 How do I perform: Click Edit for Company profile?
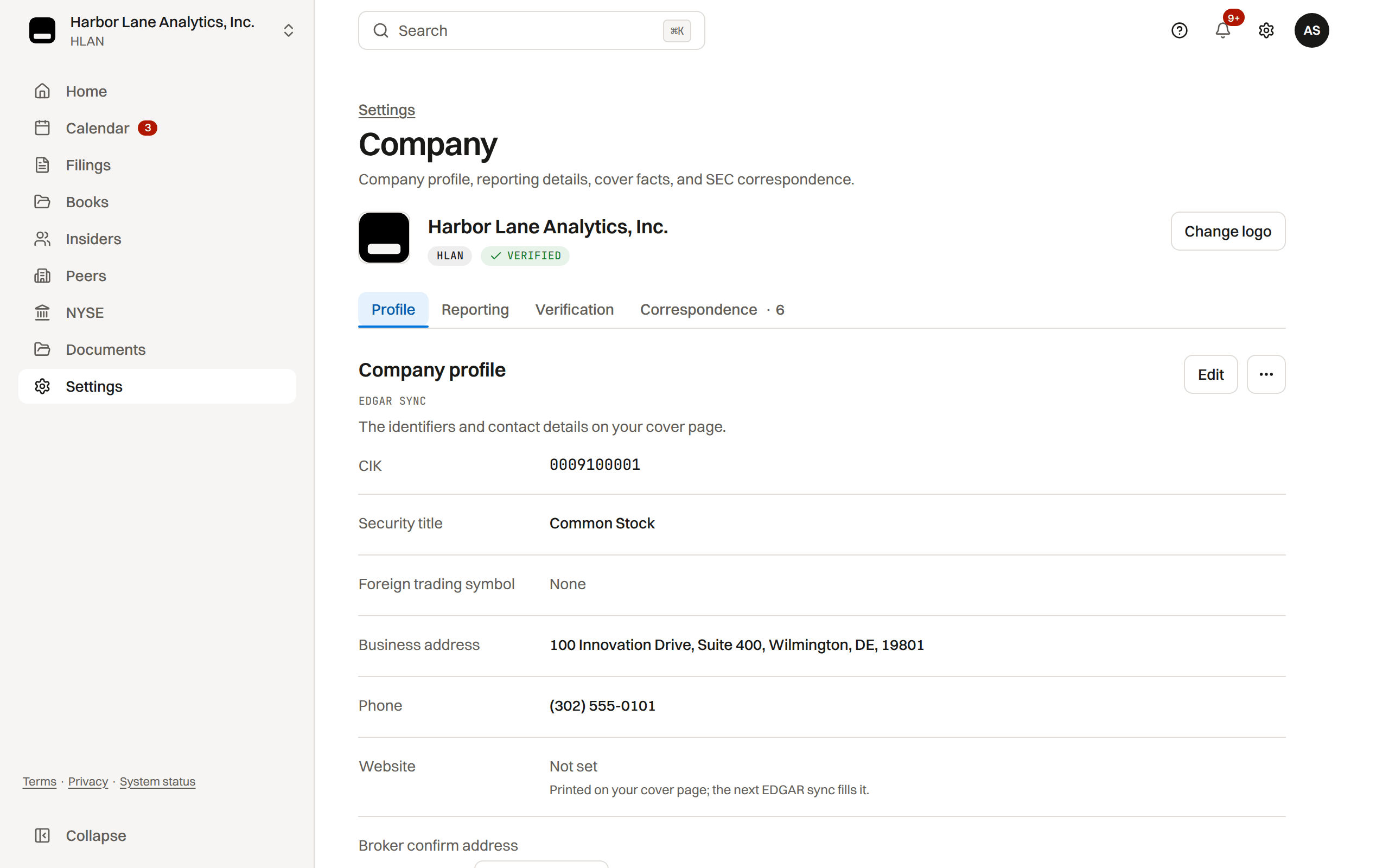pyautogui.click(x=1210, y=374)
